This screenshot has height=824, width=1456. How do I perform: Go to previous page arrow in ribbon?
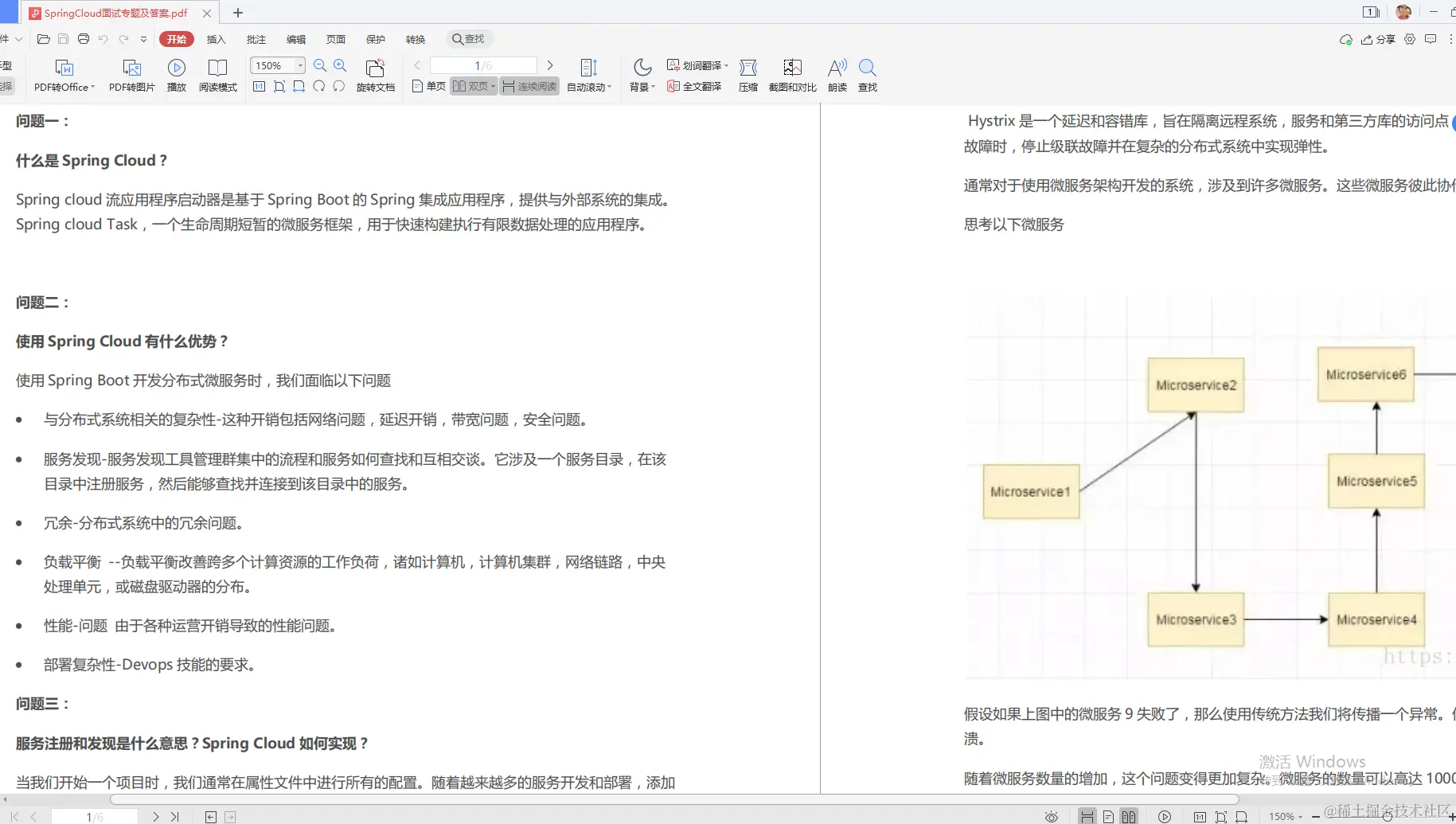(x=417, y=65)
